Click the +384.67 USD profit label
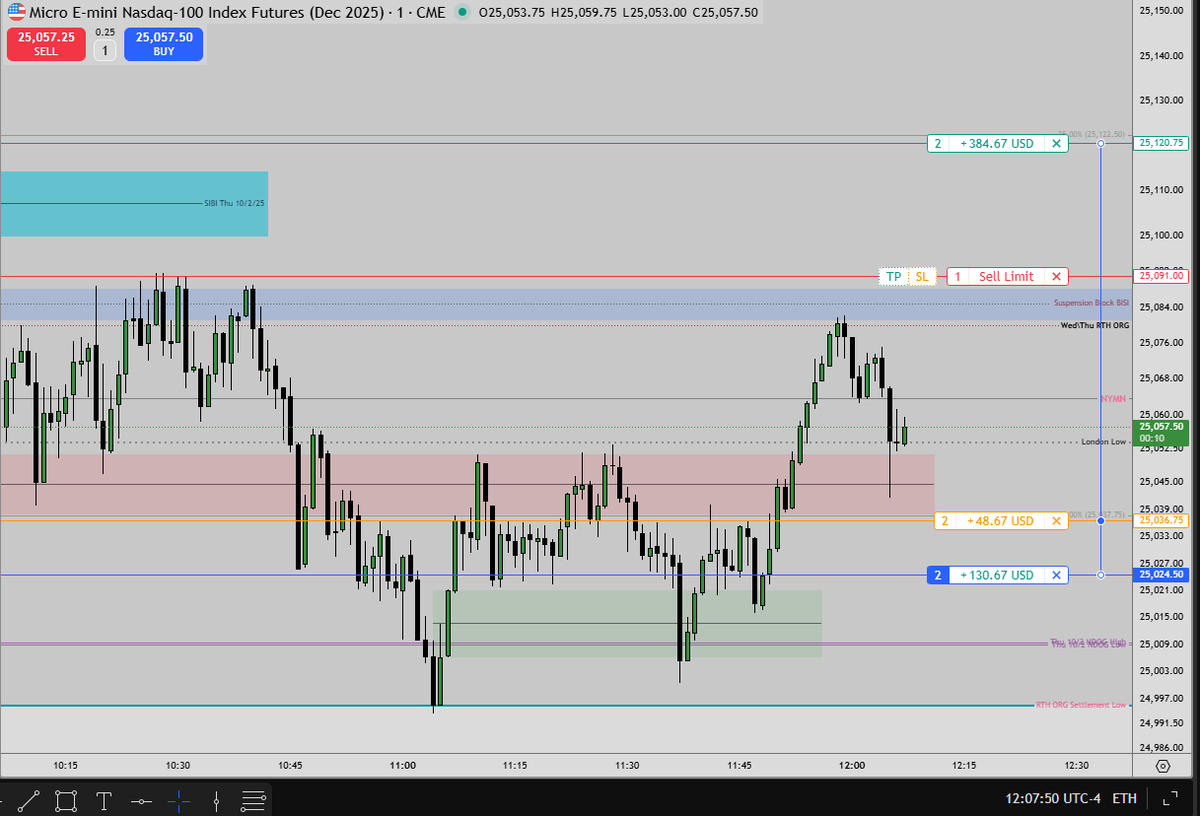1200x816 pixels. tap(997, 144)
